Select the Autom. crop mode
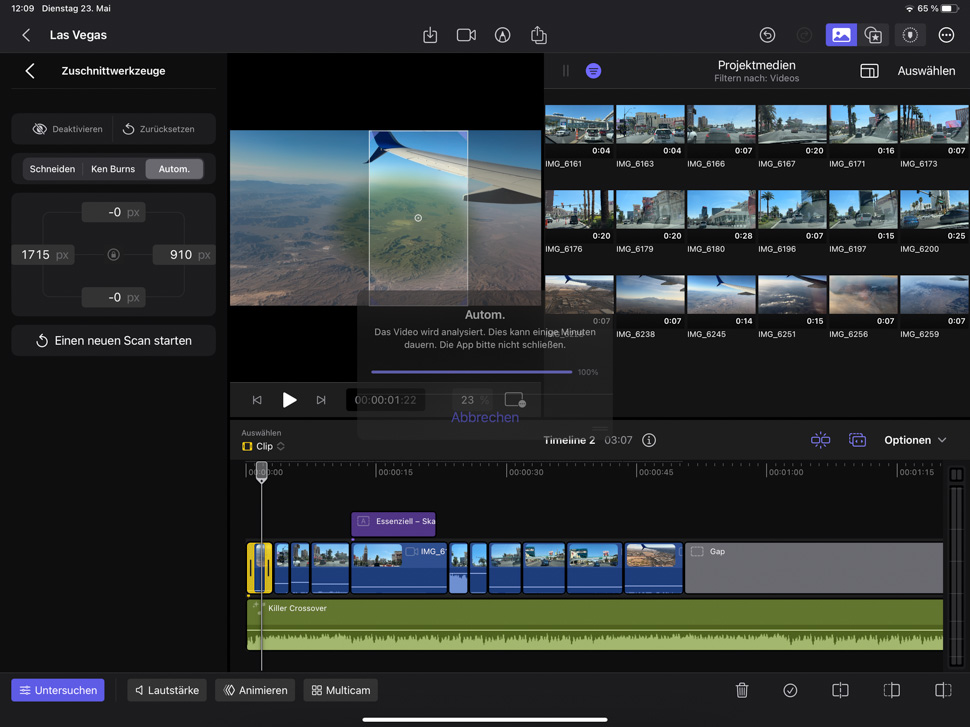970x727 pixels. (174, 169)
